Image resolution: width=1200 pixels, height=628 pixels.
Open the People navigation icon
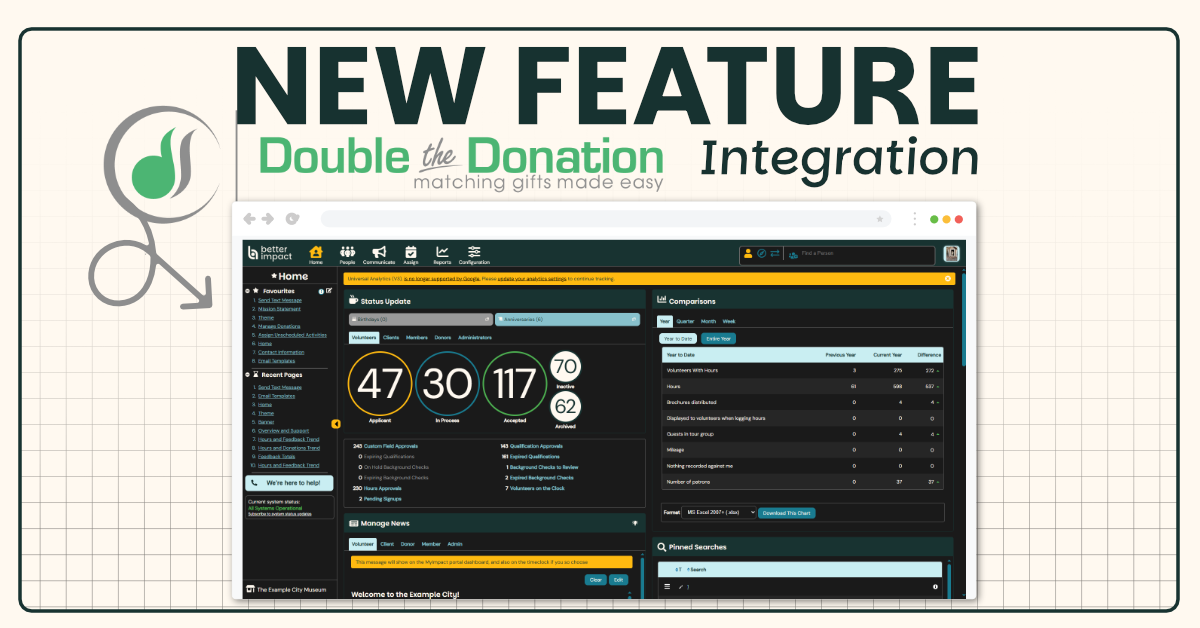[x=347, y=254]
